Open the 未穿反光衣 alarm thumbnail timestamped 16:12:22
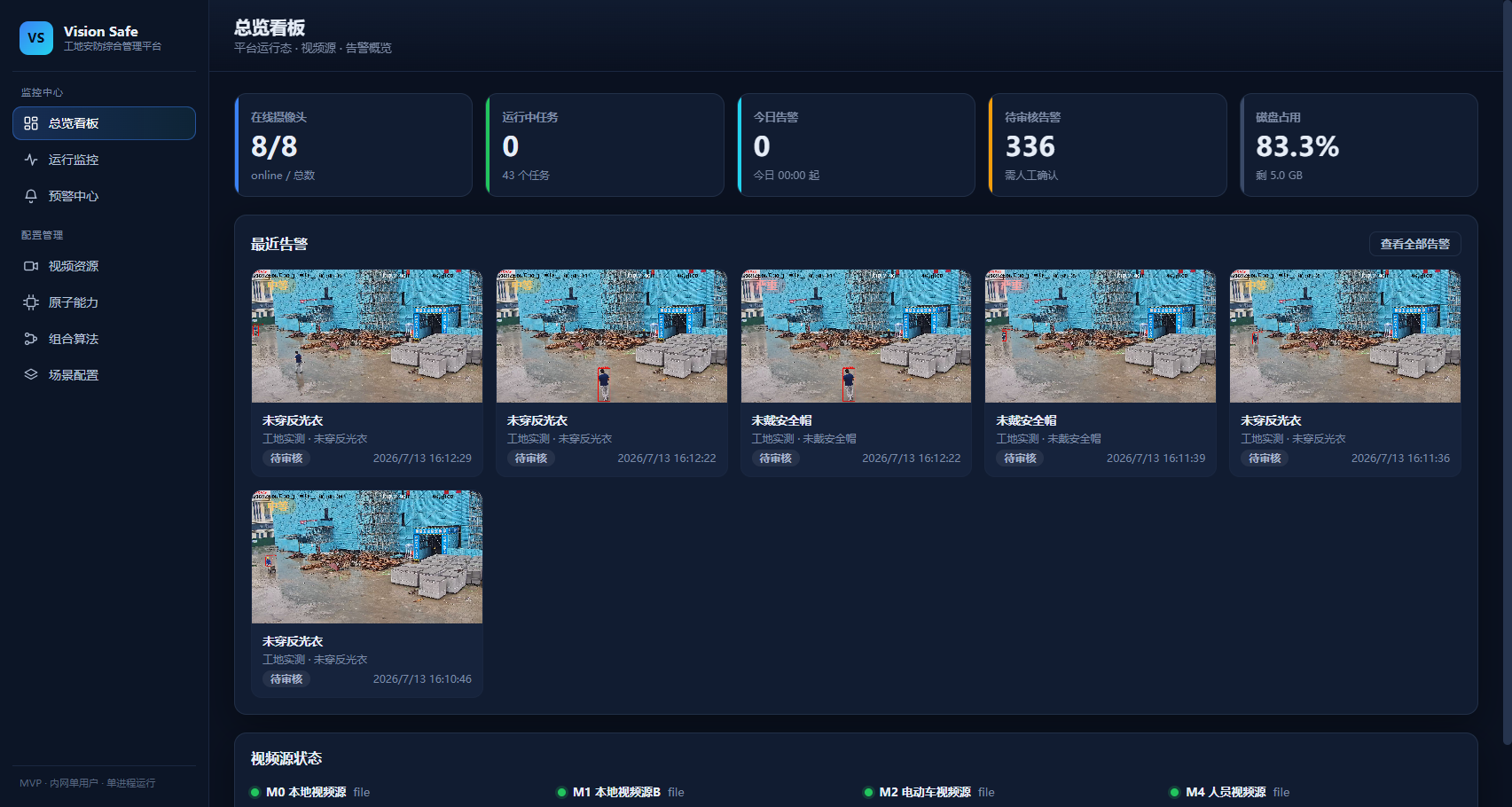This screenshot has width=1512, height=807. 612,336
